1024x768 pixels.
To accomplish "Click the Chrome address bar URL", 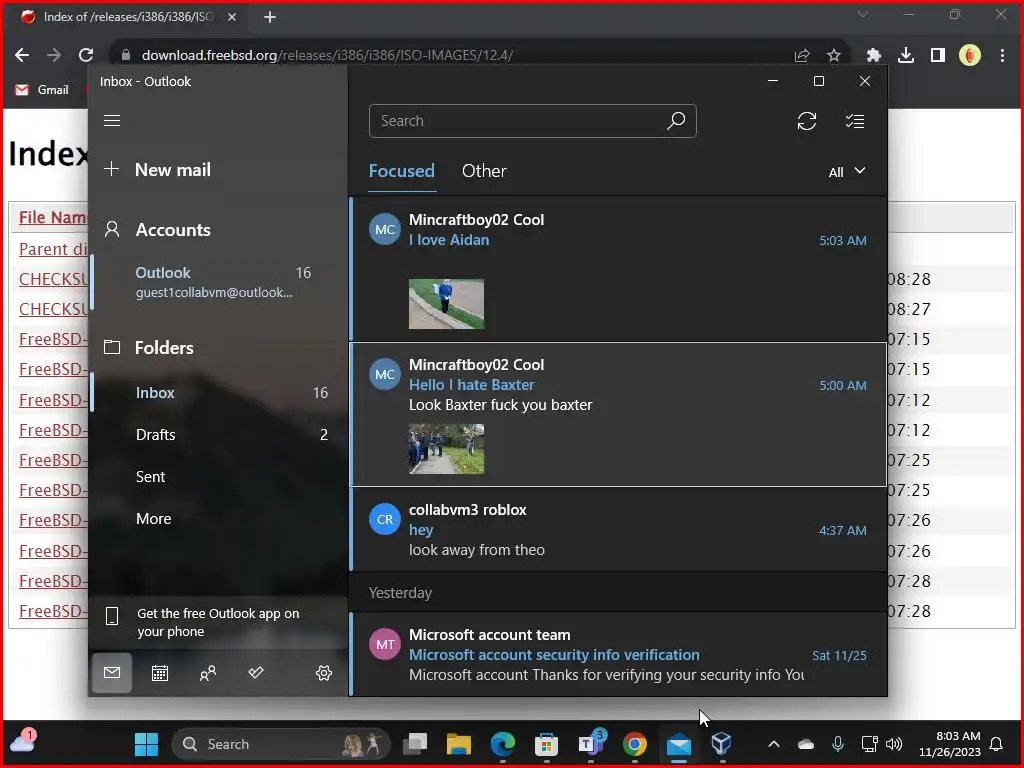I will 327,56.
